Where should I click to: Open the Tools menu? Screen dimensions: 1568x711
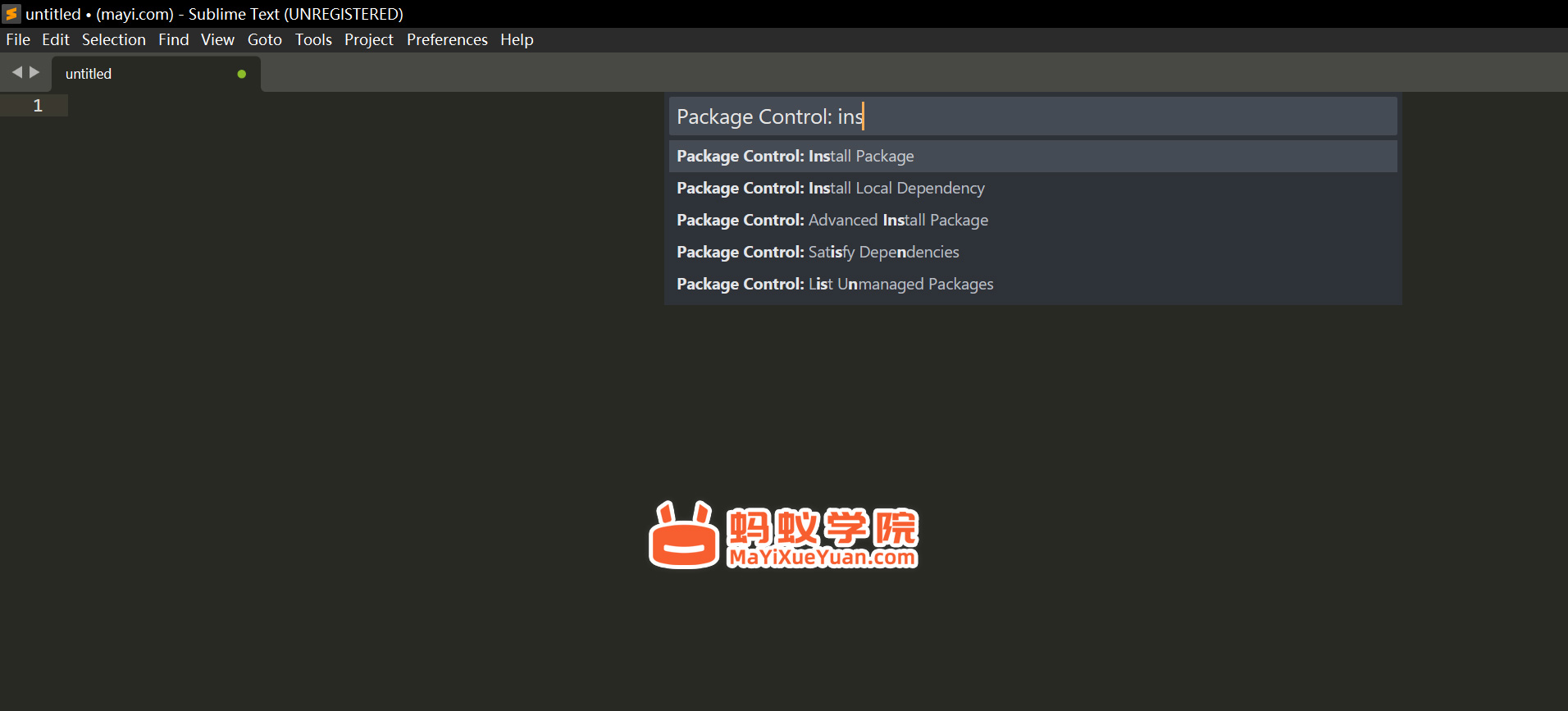point(314,39)
